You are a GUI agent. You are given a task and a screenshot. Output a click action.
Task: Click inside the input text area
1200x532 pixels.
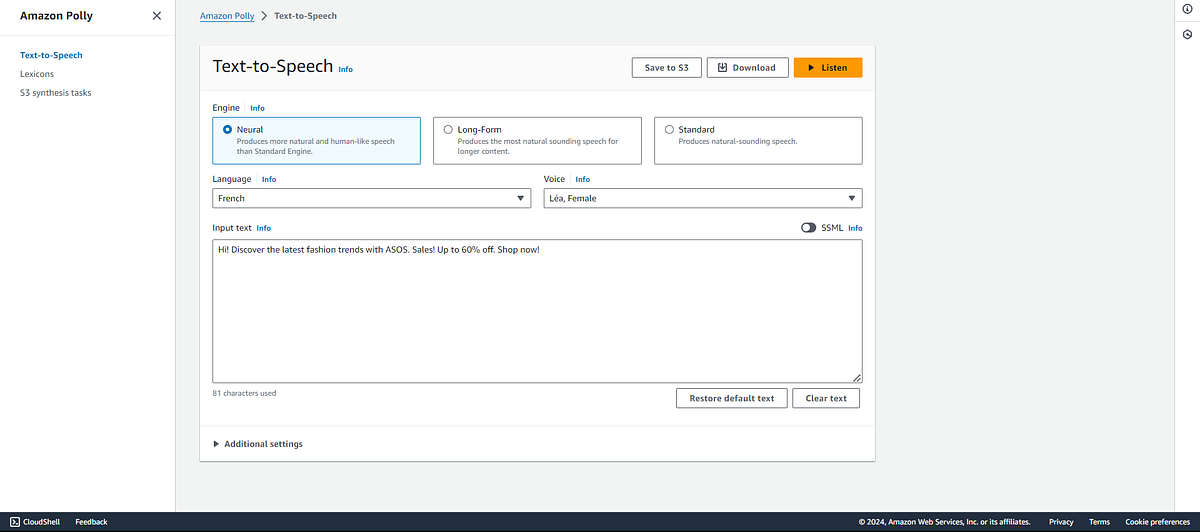click(537, 311)
